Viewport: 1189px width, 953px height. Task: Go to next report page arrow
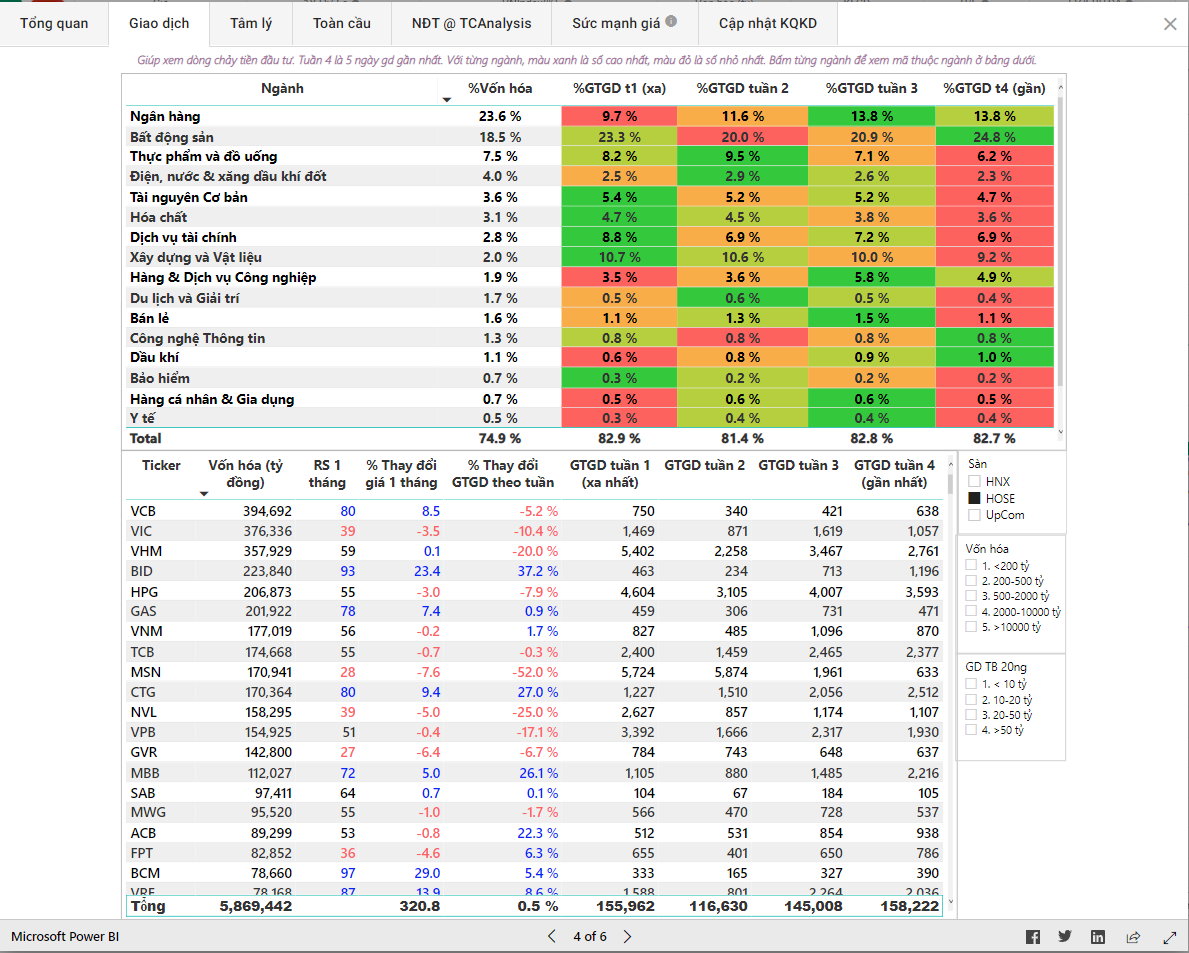coord(627,937)
